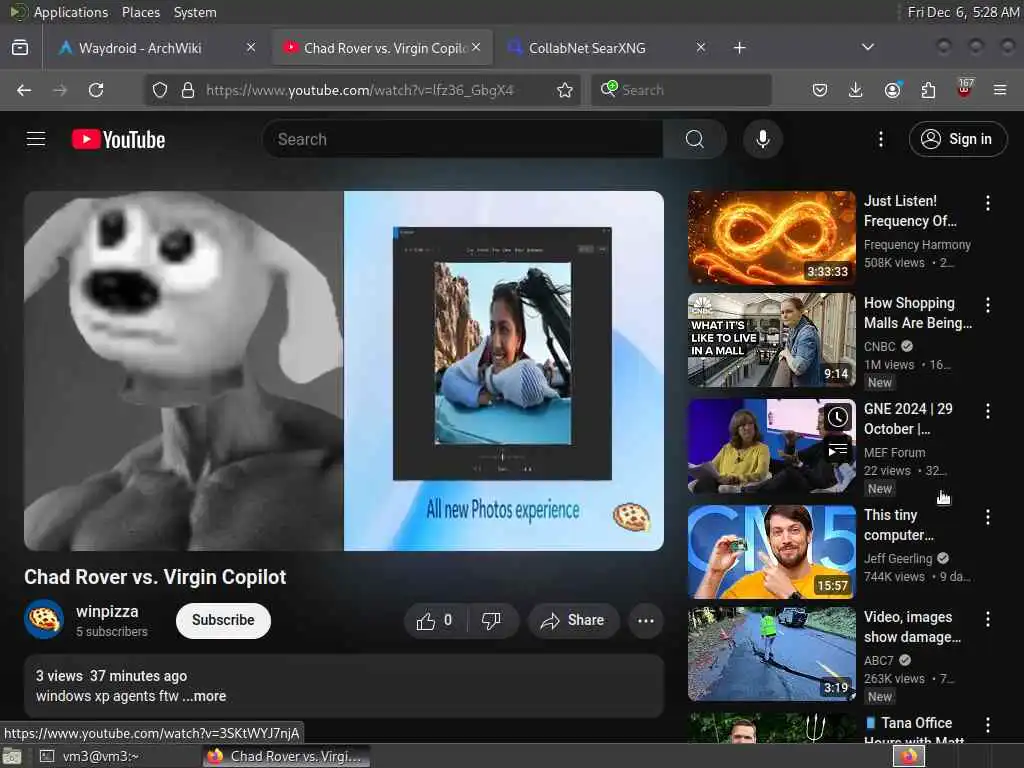Open Firefox downloads panel
Viewport: 1024px width, 768px height.
(856, 90)
